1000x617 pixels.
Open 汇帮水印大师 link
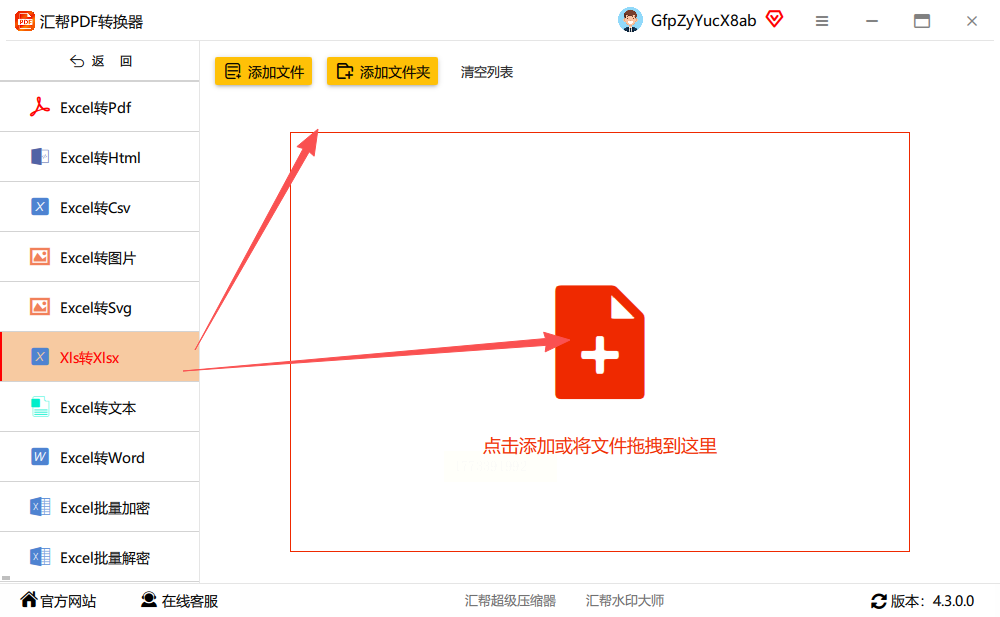(625, 600)
